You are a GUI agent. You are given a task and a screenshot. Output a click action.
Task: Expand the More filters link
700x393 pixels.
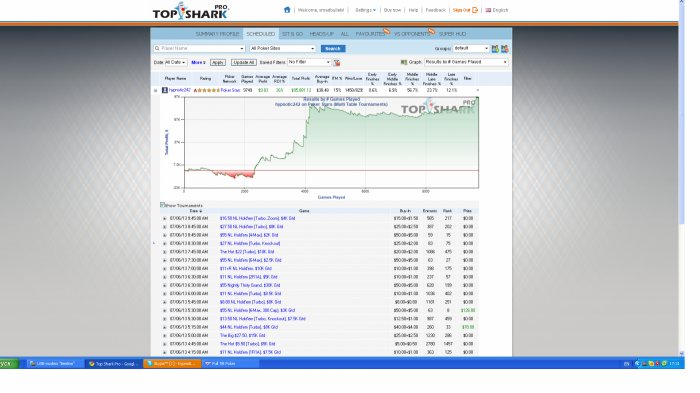198,63
